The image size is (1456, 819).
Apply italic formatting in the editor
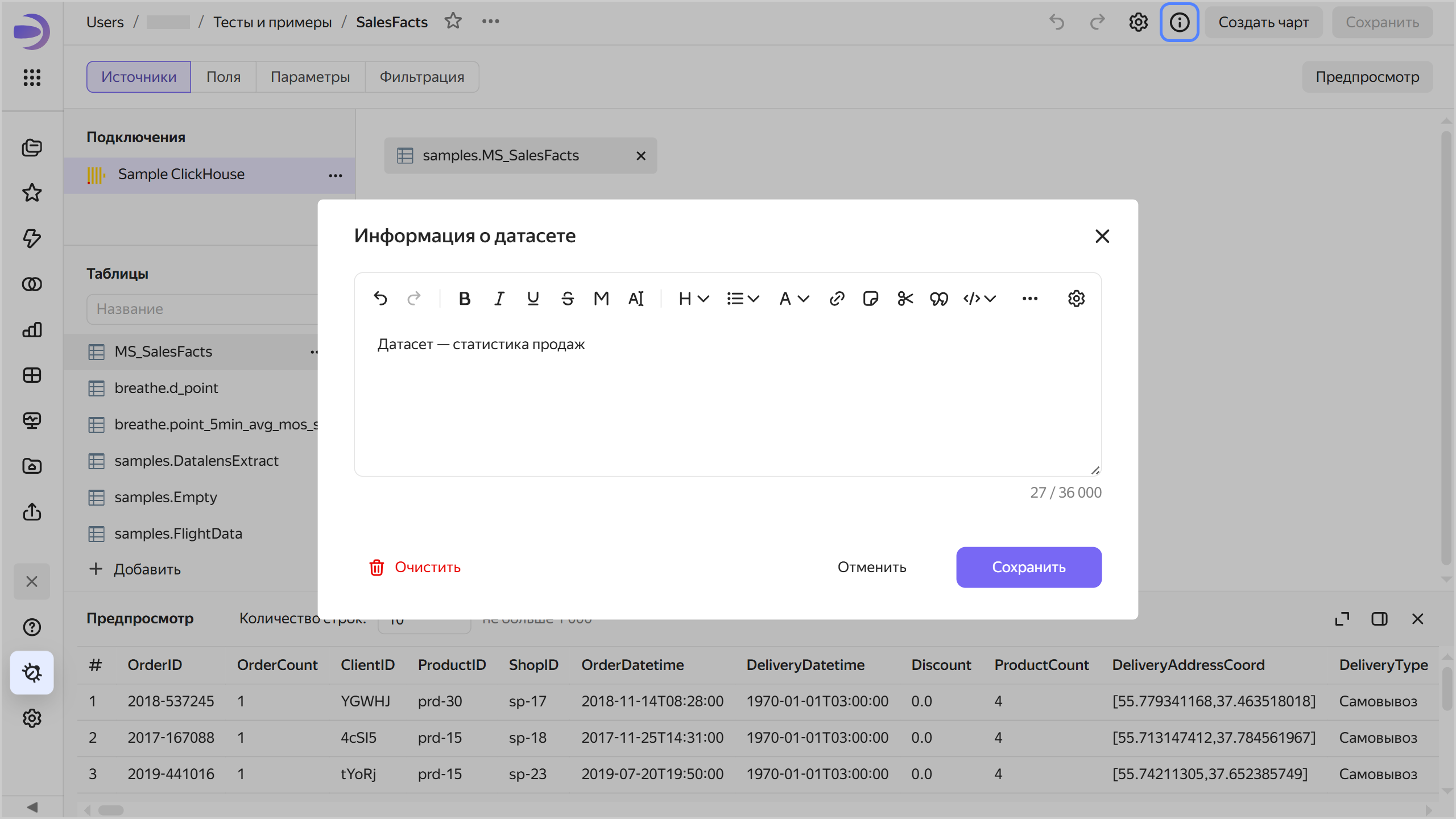tap(499, 299)
